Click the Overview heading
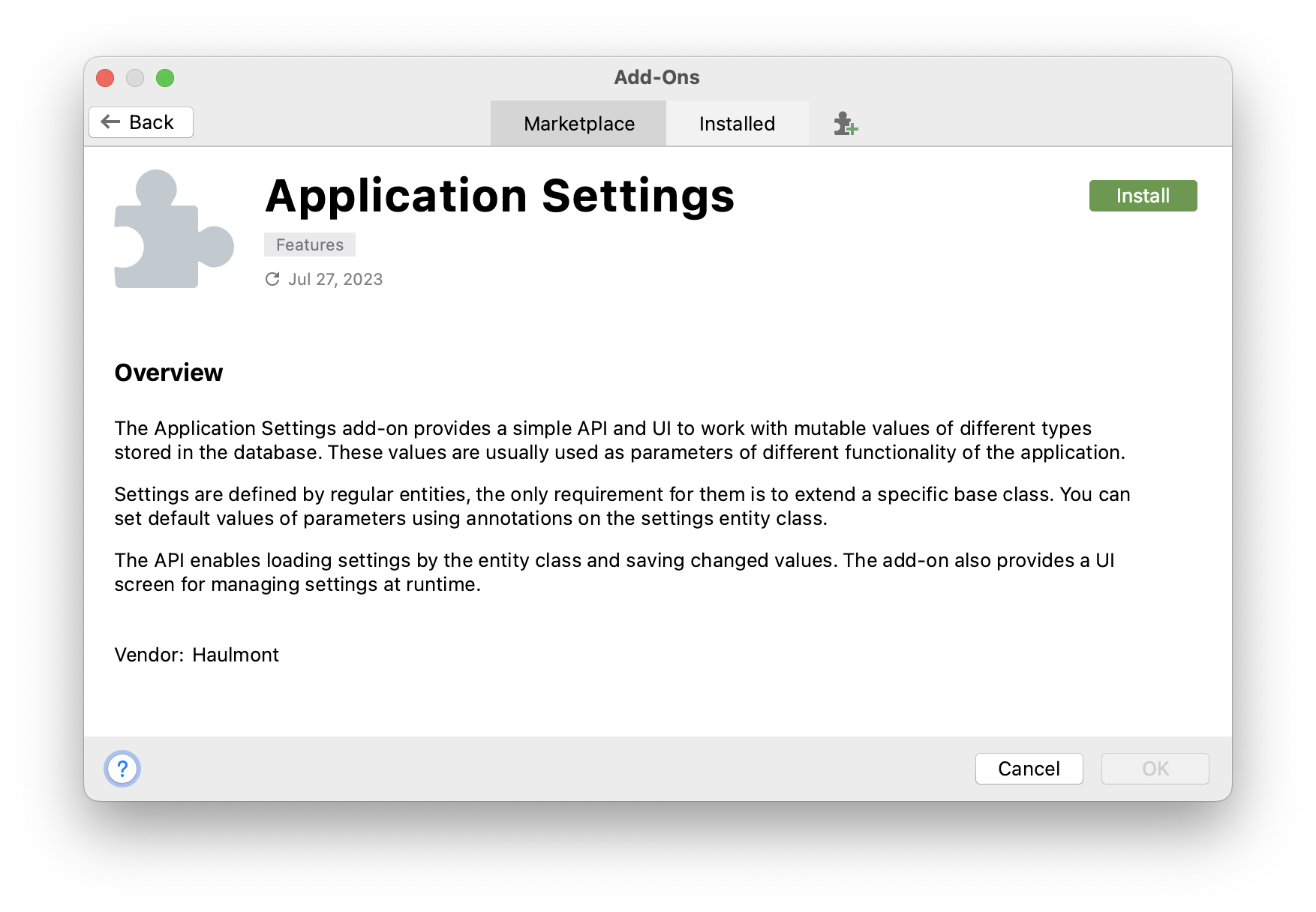This screenshot has width=1316, height=912. tap(169, 373)
